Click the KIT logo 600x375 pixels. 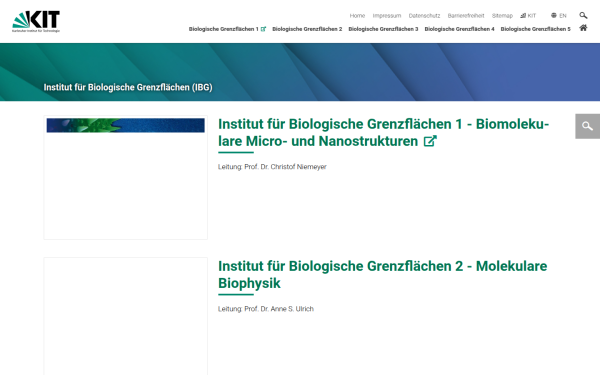pyautogui.click(x=36, y=21)
